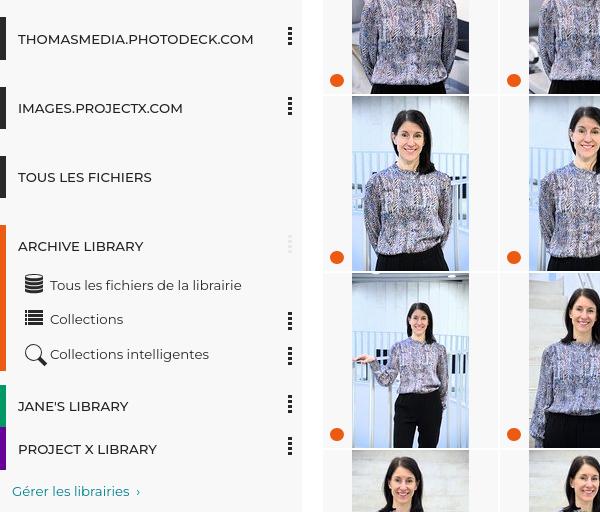
Task: Open the Collections three-dot menu
Action: (290, 321)
